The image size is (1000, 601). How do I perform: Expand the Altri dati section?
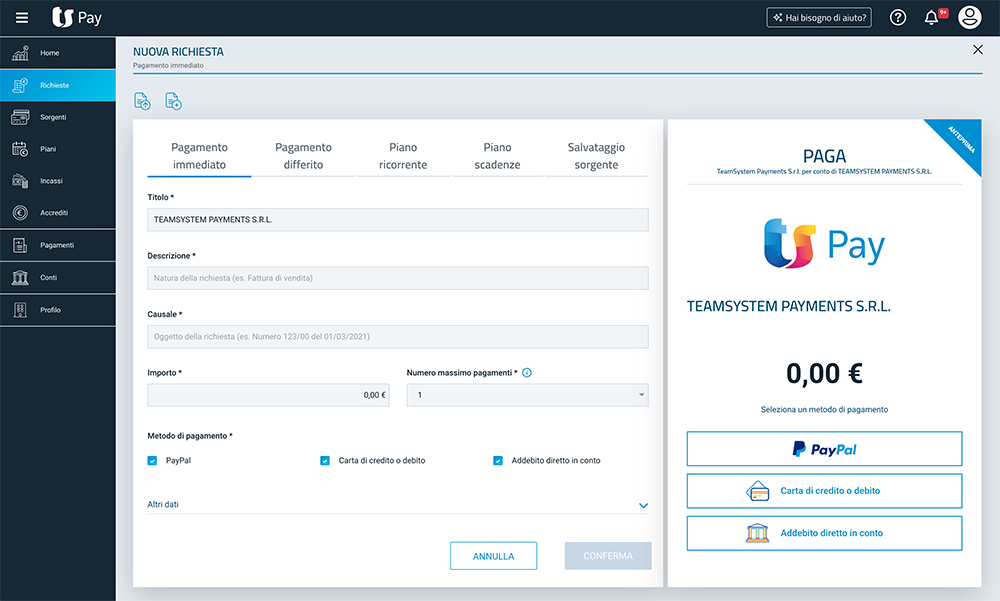[643, 505]
